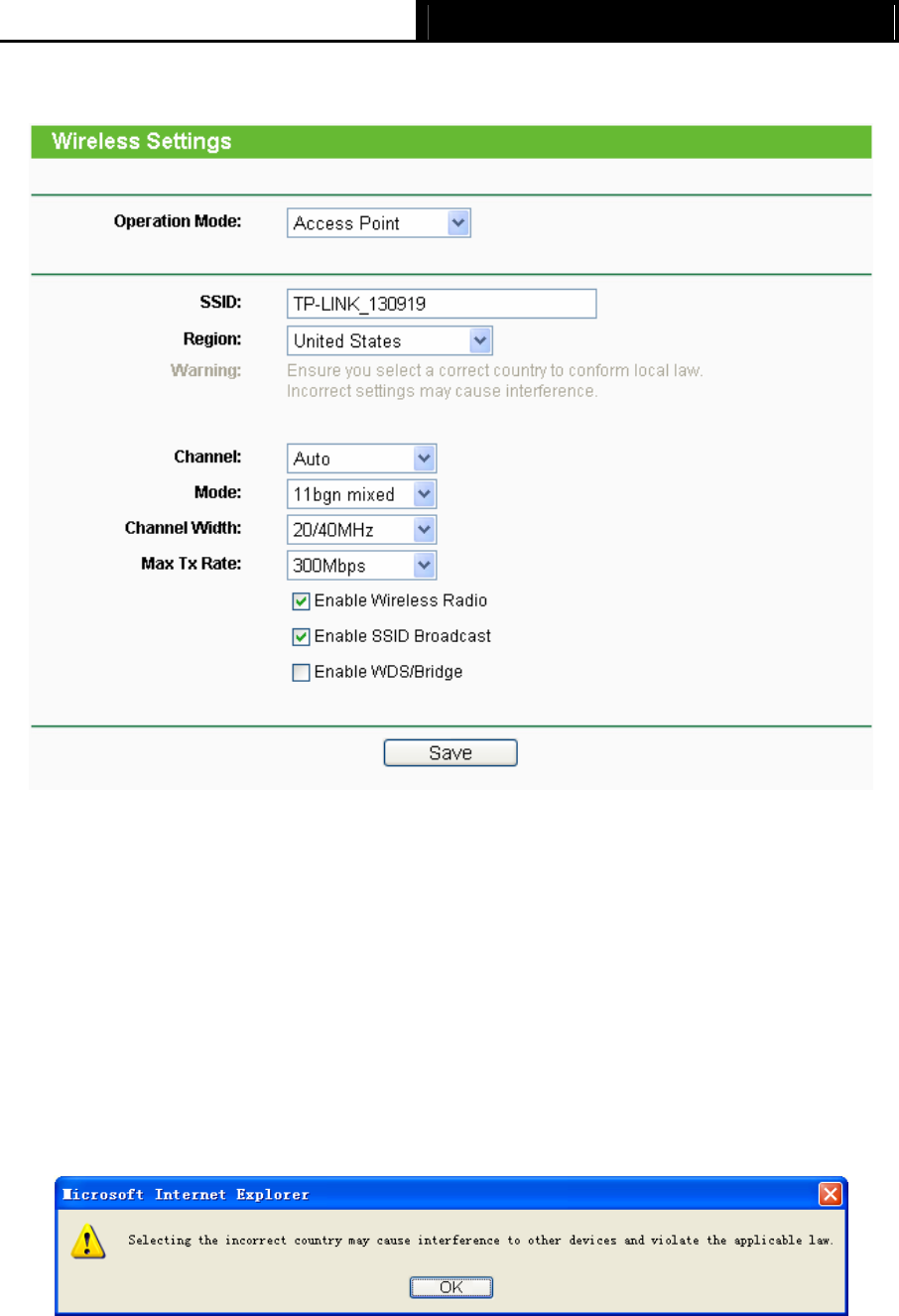Click the SSID label
The image size is (899, 1316).
[x=220, y=302]
